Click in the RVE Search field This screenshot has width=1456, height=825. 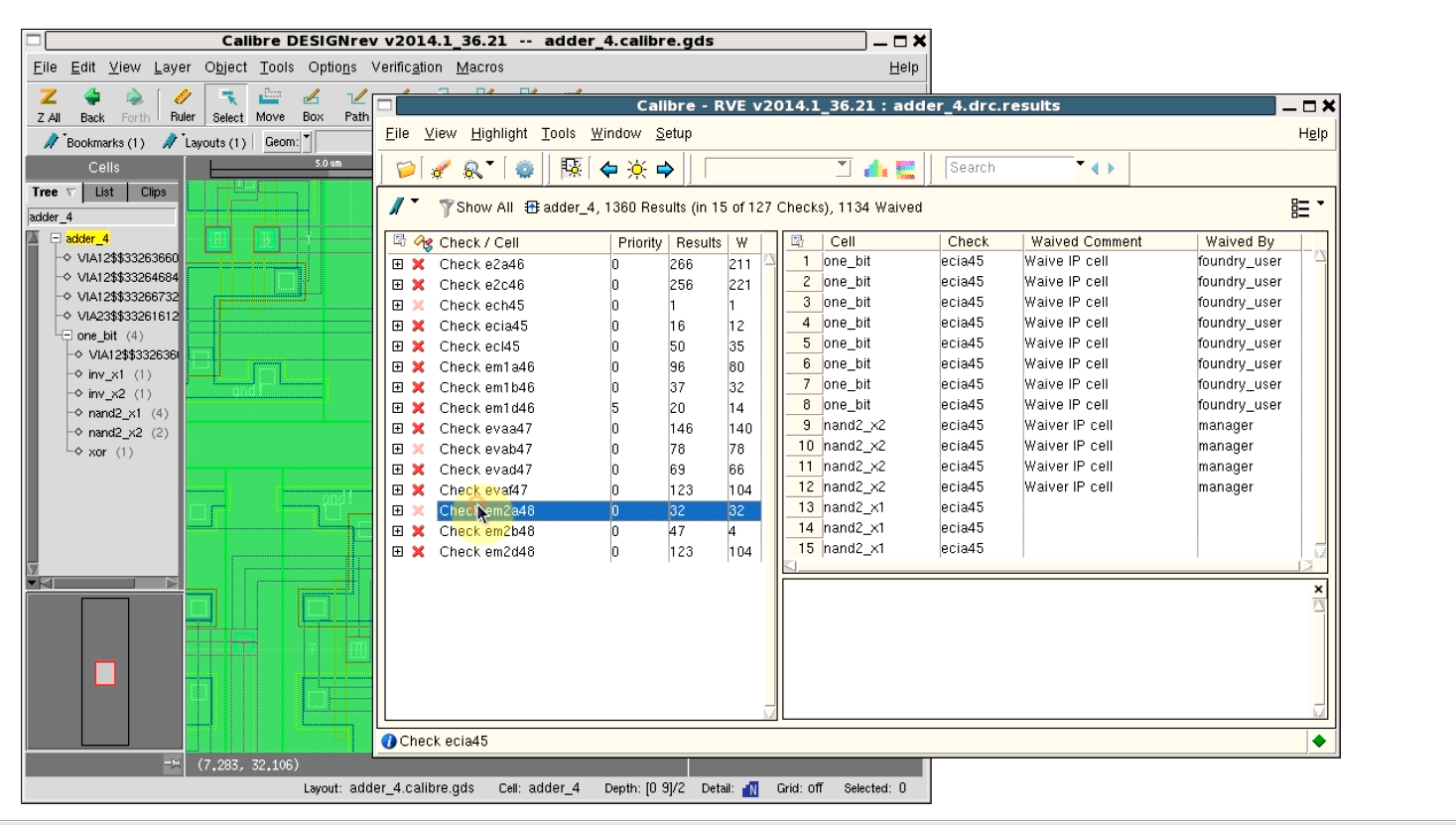click(x=1008, y=168)
